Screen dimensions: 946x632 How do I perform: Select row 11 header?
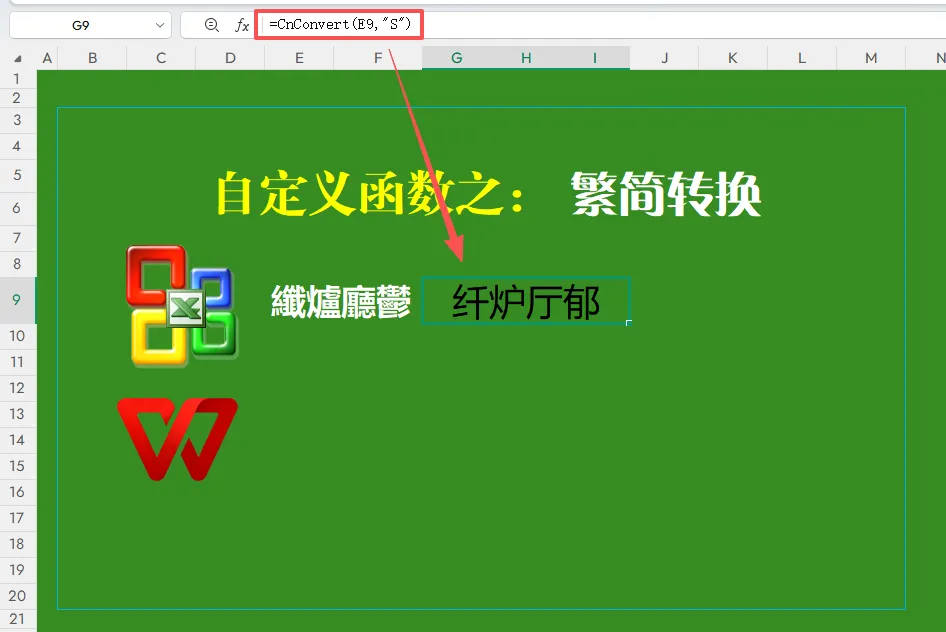tap(17, 362)
